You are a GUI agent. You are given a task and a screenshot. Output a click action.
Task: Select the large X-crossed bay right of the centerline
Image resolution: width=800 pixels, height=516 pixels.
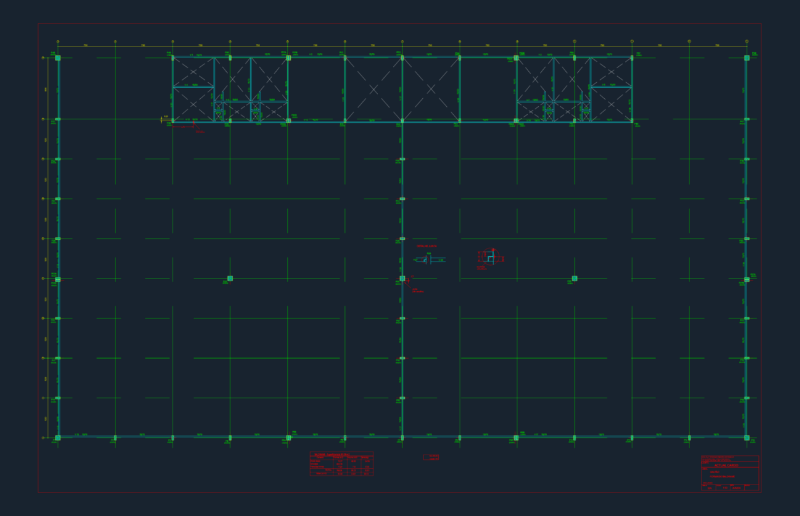(x=431, y=89)
